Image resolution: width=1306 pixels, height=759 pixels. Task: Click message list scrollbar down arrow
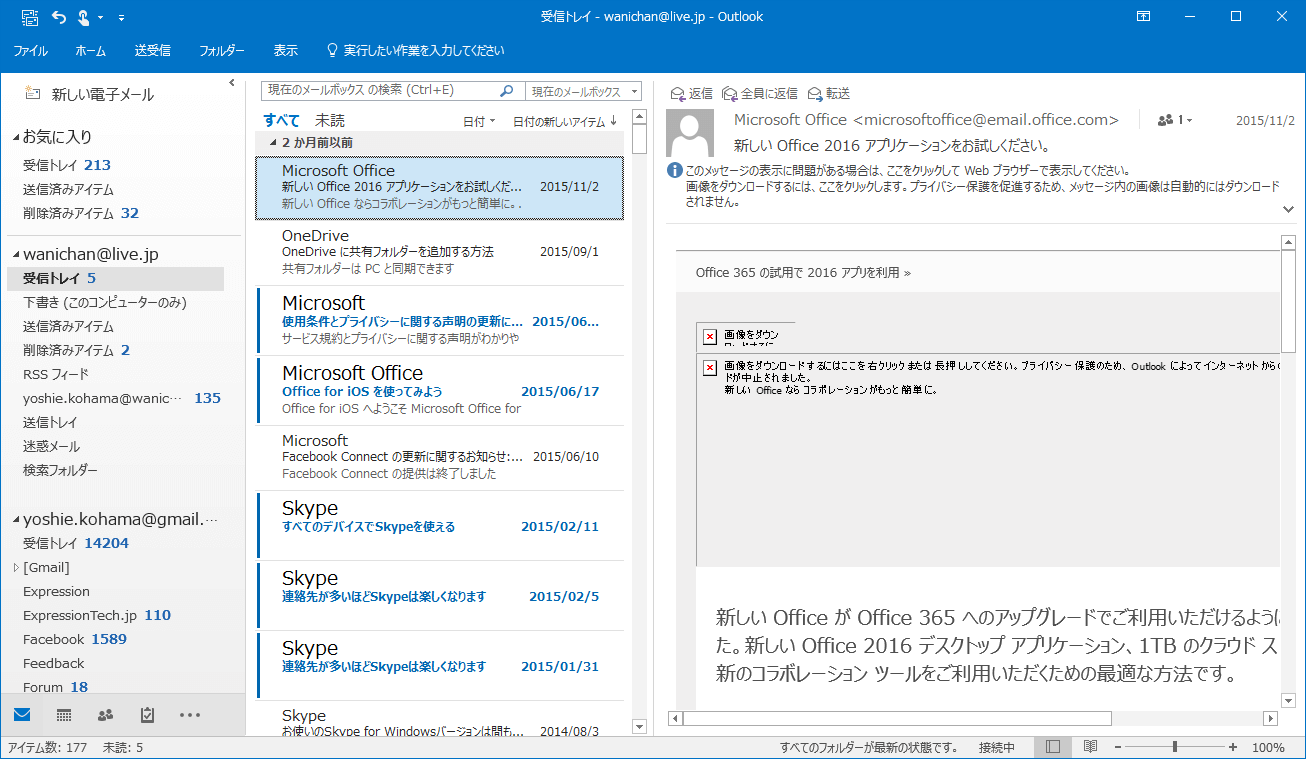(x=640, y=726)
